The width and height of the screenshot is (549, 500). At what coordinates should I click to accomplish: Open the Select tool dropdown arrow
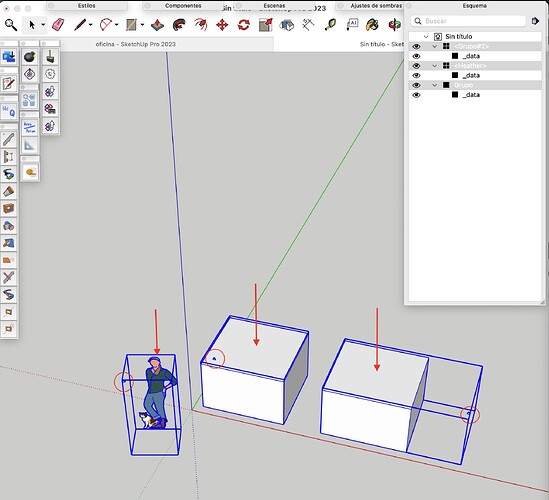pyautogui.click(x=43, y=25)
